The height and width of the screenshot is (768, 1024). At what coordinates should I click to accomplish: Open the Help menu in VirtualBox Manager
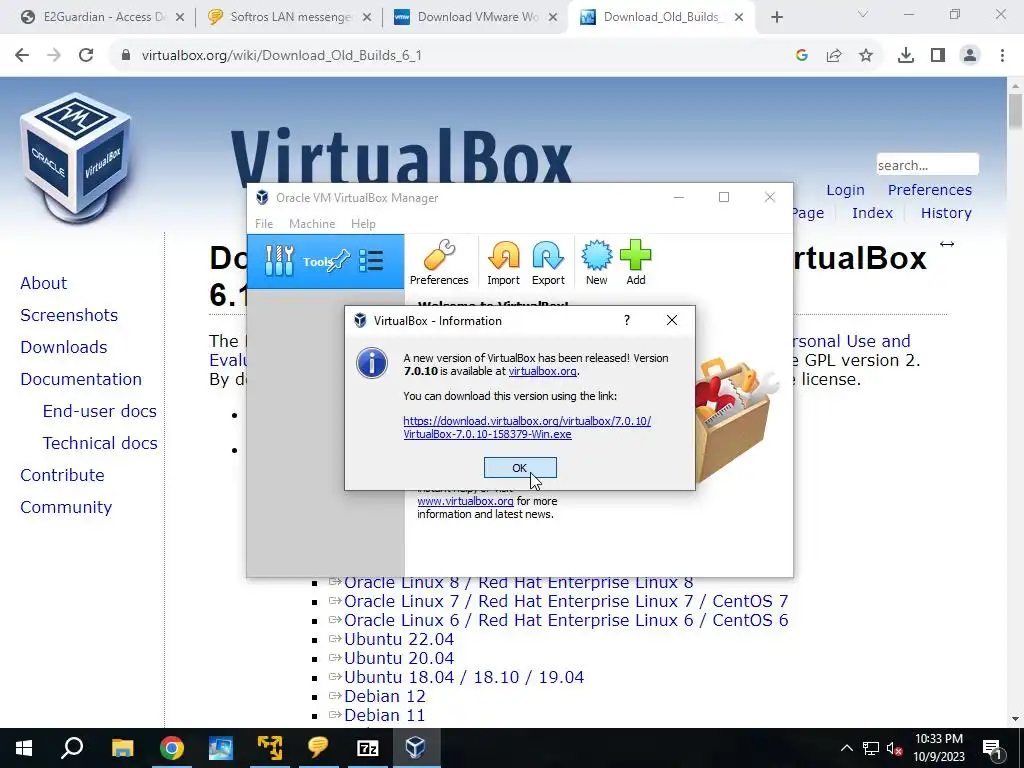click(x=363, y=223)
